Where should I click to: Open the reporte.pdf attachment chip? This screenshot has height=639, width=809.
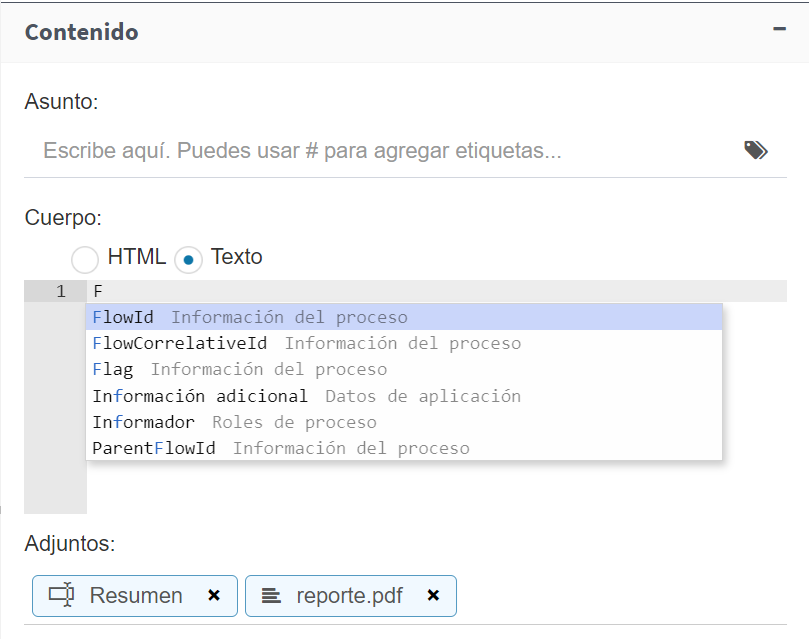tap(351, 596)
